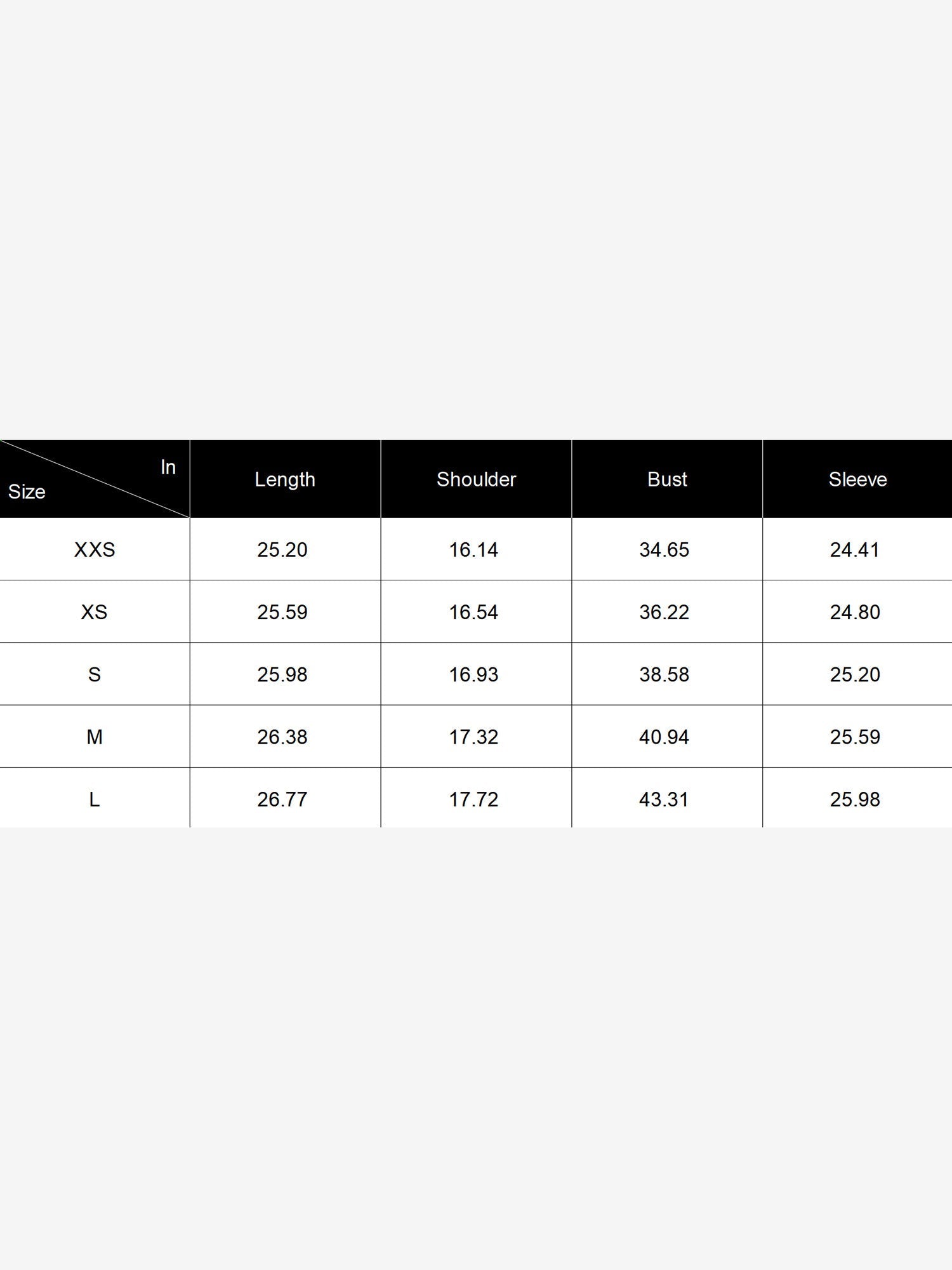
Task: Click the 'Size' label in header corner
Action: [27, 492]
